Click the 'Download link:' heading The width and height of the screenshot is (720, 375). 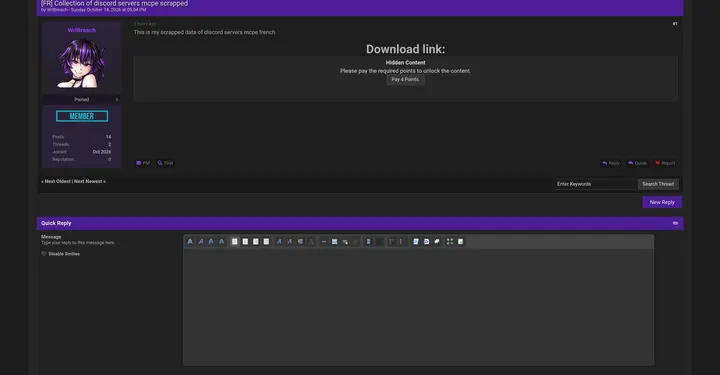tap(405, 49)
